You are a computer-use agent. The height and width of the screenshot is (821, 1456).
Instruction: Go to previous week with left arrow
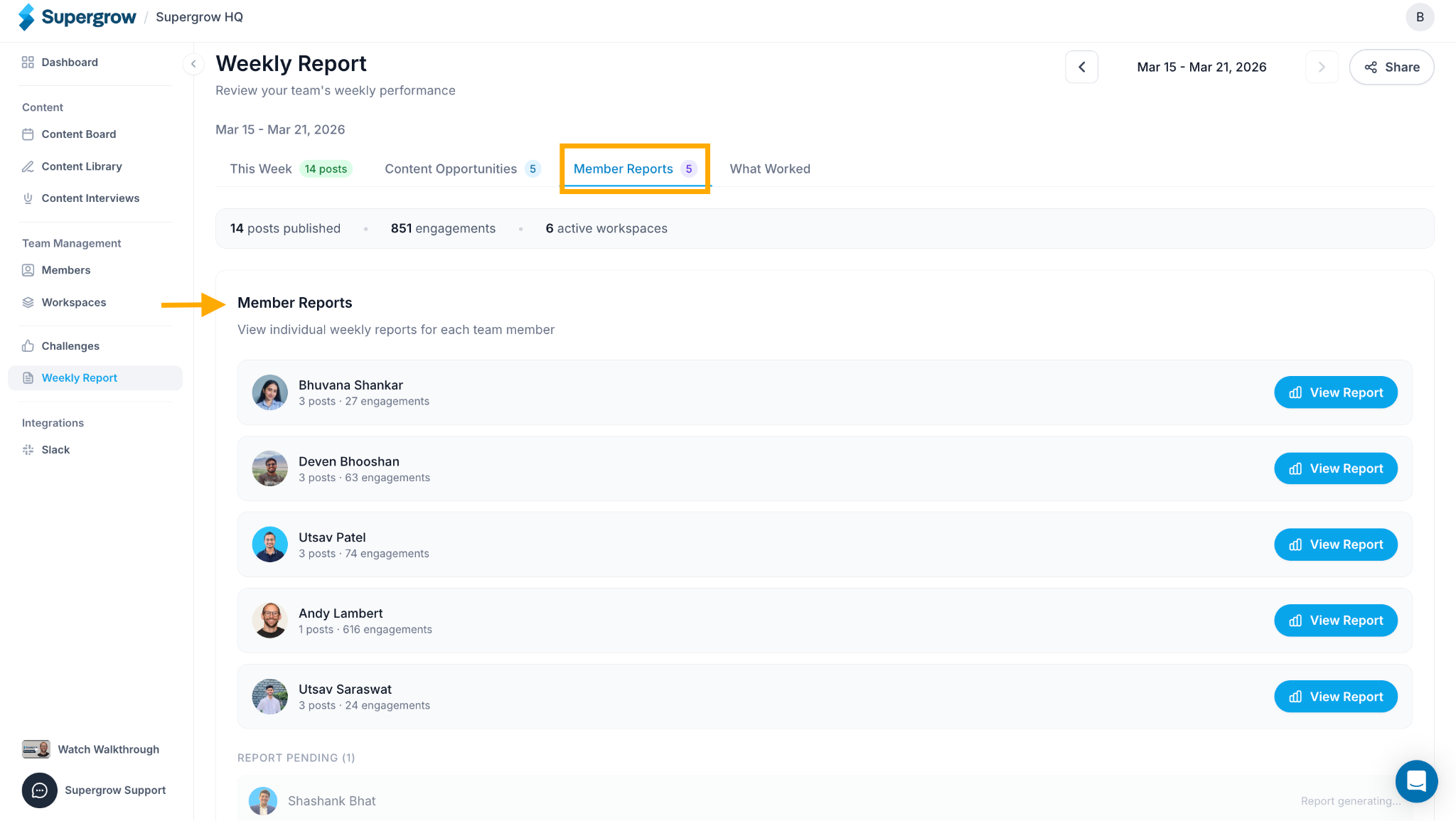coord(1081,67)
